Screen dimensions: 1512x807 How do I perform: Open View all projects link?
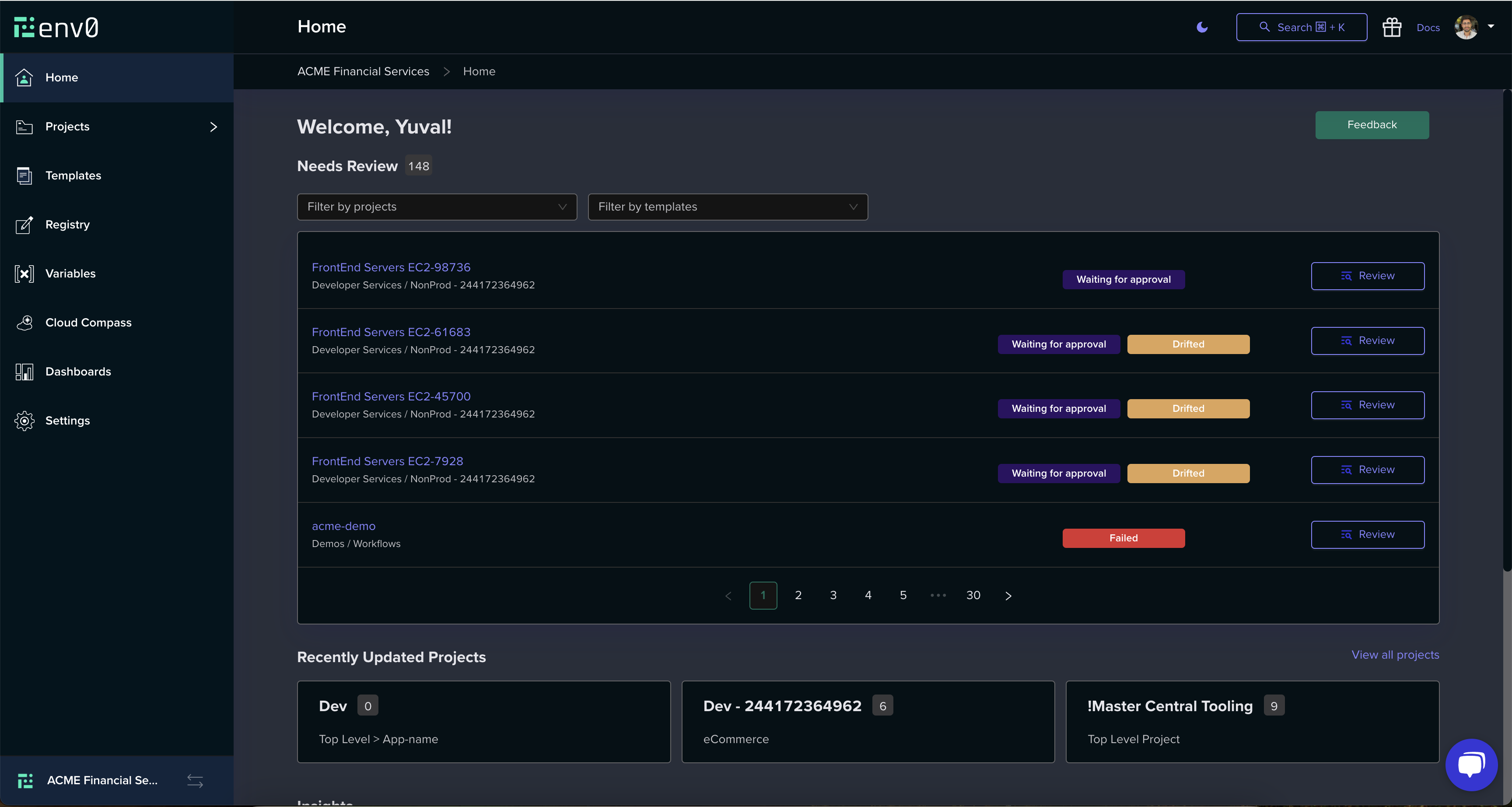coord(1395,655)
